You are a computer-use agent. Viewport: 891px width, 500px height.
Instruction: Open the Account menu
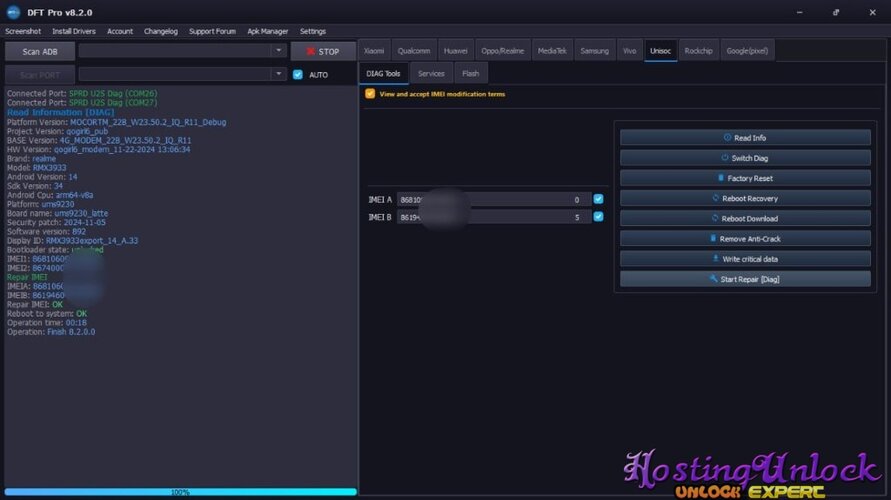120,31
